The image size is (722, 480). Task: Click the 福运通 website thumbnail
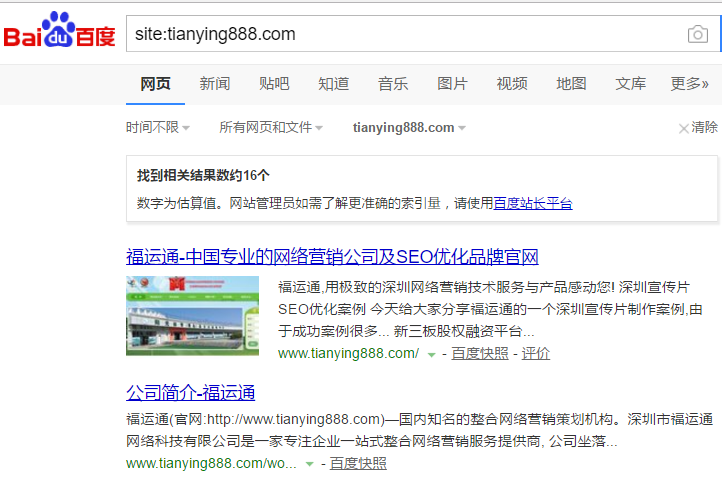coord(192,316)
